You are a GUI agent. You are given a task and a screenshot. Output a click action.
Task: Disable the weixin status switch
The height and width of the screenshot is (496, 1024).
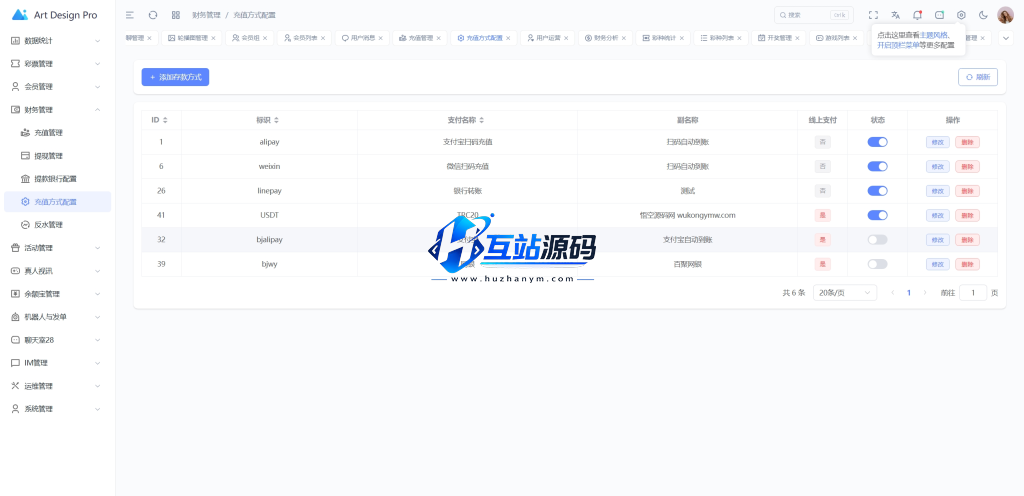877,166
